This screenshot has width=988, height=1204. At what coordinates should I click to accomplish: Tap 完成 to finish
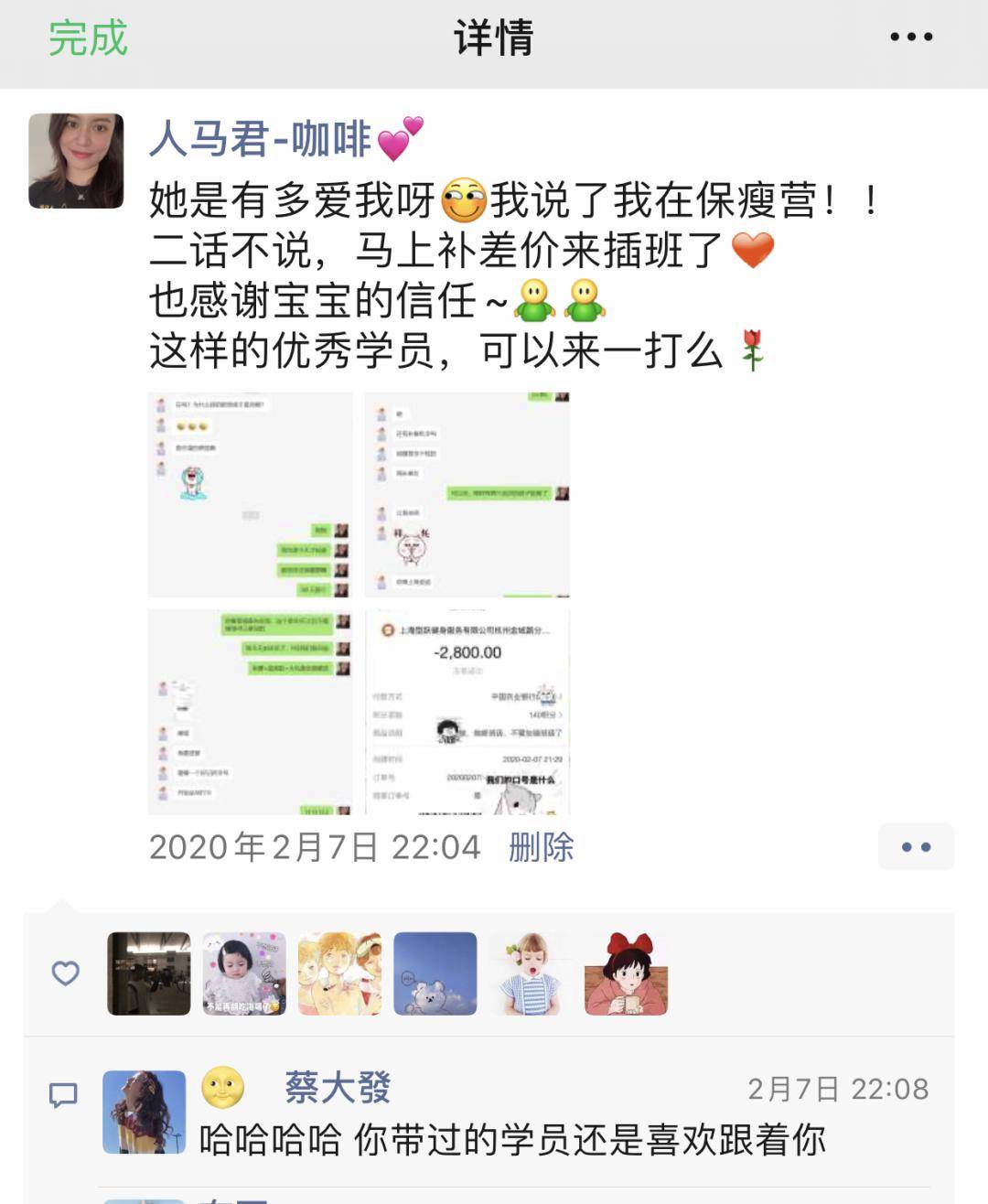coord(88,38)
